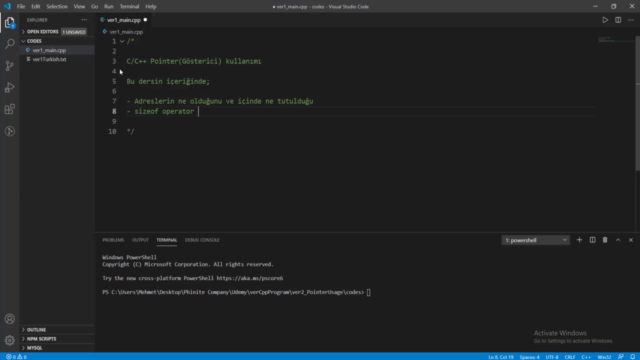Screen dimensions: 640x360
Task: Click the feedback icon in status bar
Action: pyautogui.click(x=620, y=357)
